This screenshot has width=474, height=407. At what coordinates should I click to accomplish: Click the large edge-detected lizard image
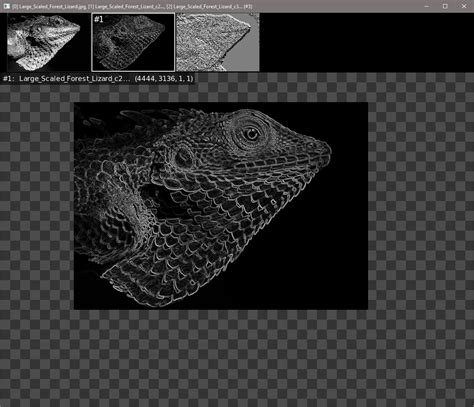coord(221,206)
